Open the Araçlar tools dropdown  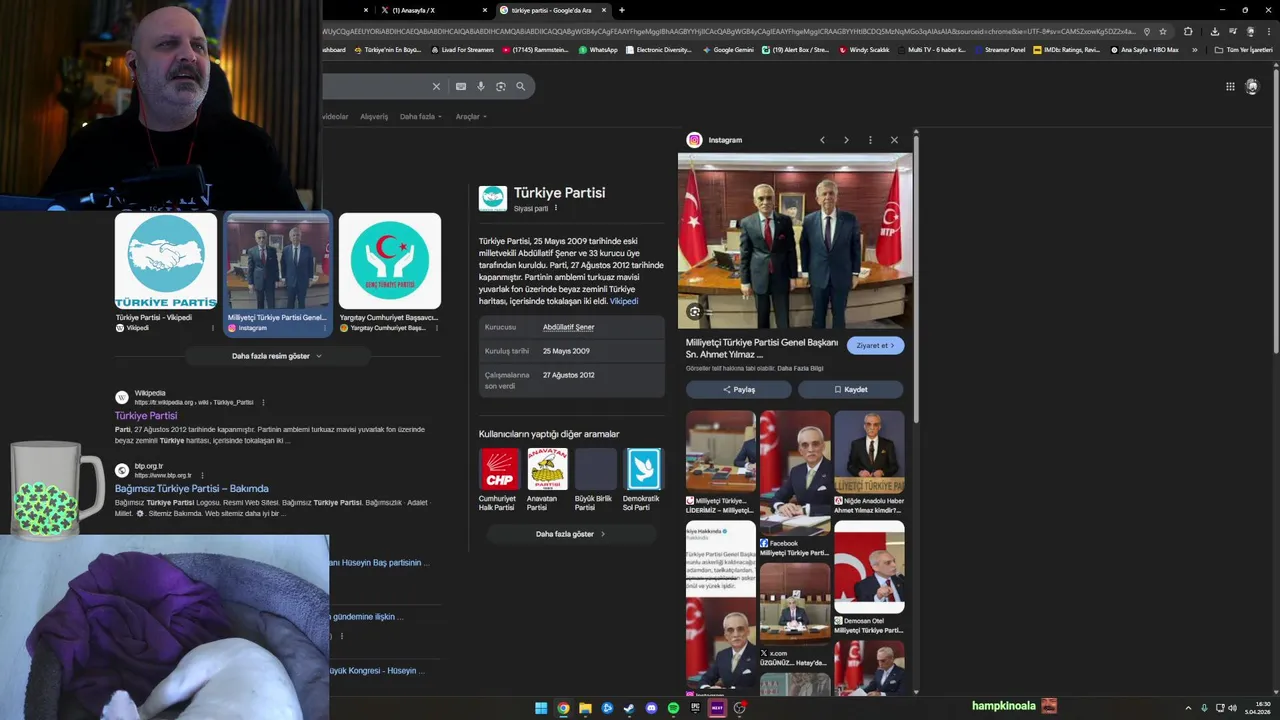click(471, 117)
